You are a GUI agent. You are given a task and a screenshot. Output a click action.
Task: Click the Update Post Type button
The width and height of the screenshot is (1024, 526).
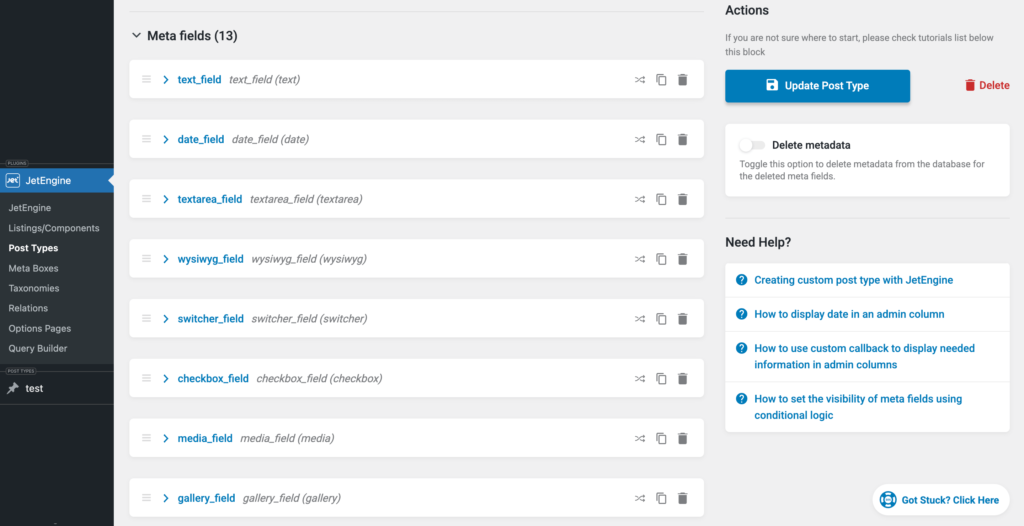(x=817, y=86)
